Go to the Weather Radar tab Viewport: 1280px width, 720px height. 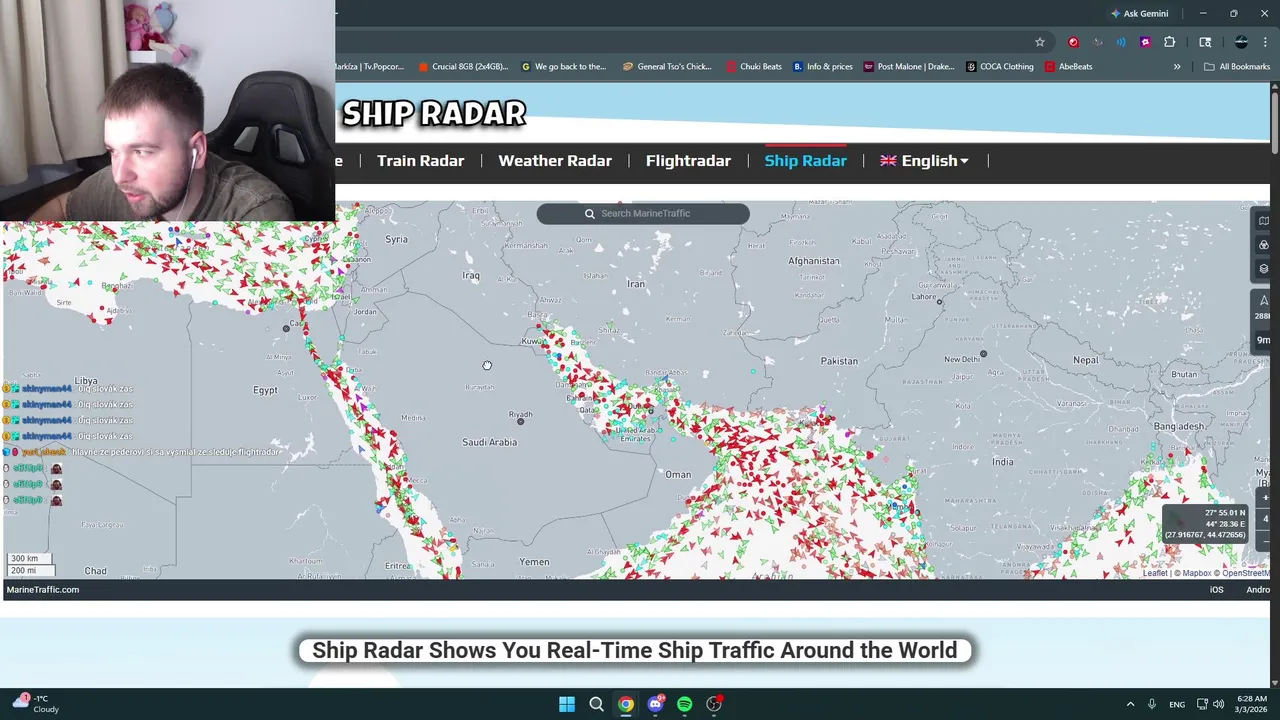pos(555,161)
